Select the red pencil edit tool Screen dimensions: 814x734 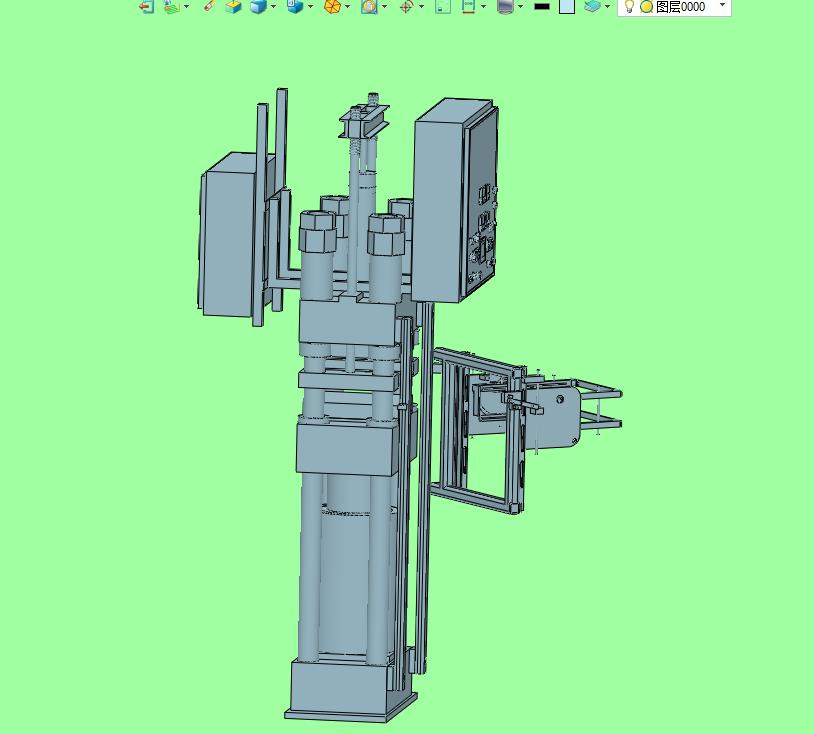(x=209, y=6)
